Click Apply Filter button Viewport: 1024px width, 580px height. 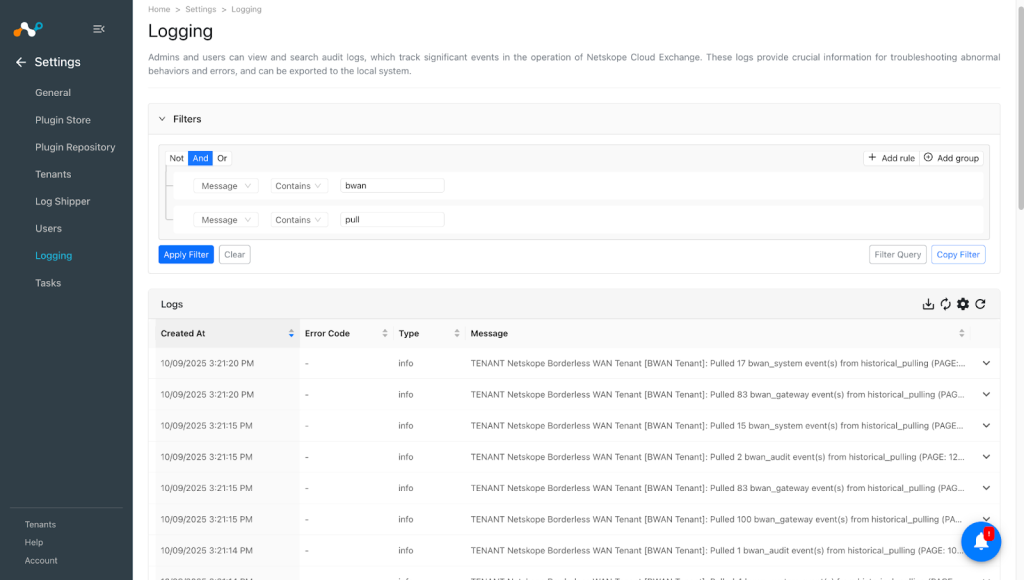coord(186,255)
